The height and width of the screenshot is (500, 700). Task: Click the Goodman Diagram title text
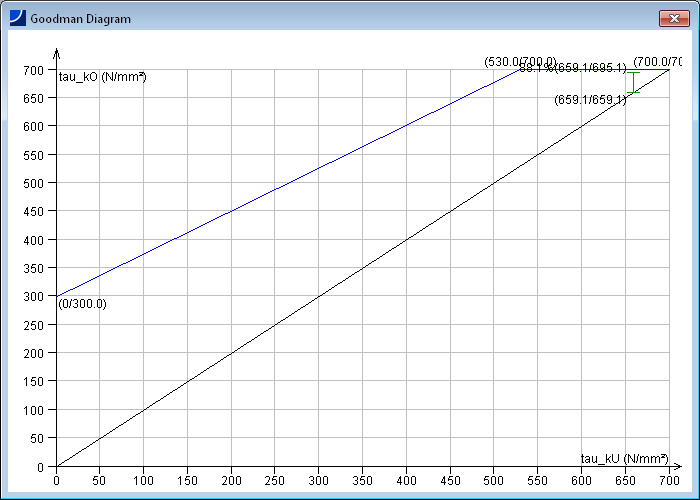pyautogui.click(x=80, y=19)
